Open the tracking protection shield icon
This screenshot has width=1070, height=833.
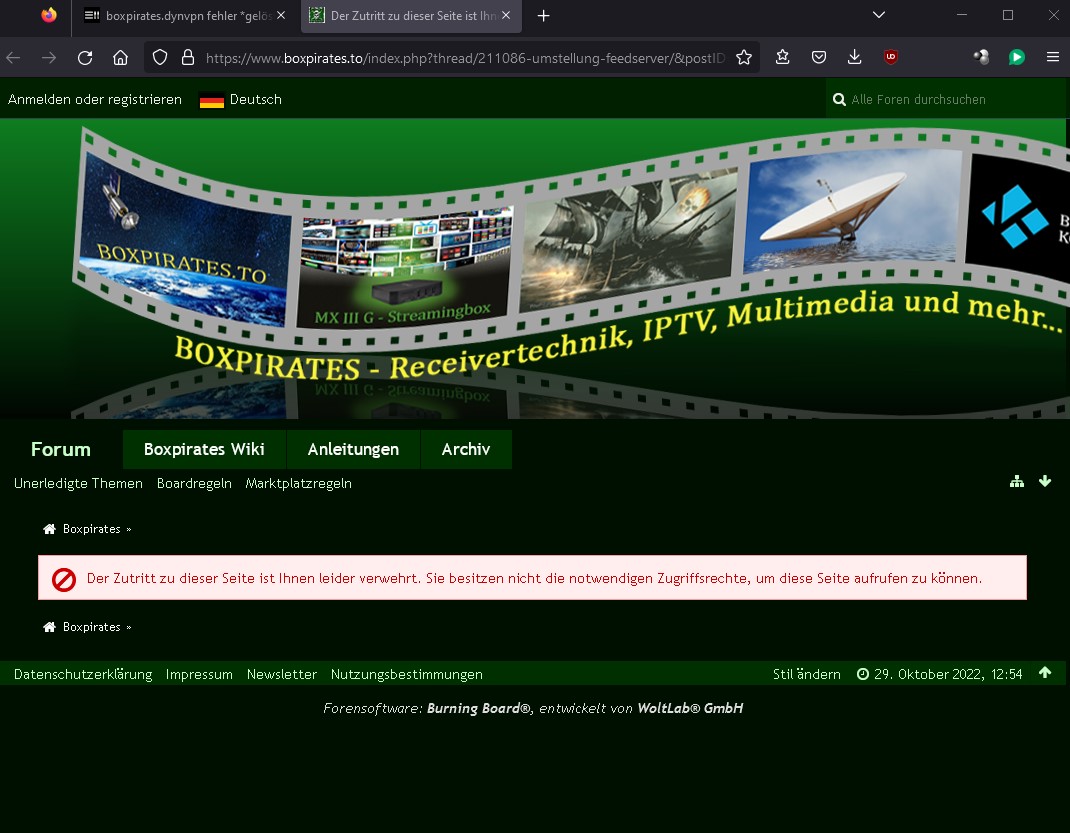point(160,58)
